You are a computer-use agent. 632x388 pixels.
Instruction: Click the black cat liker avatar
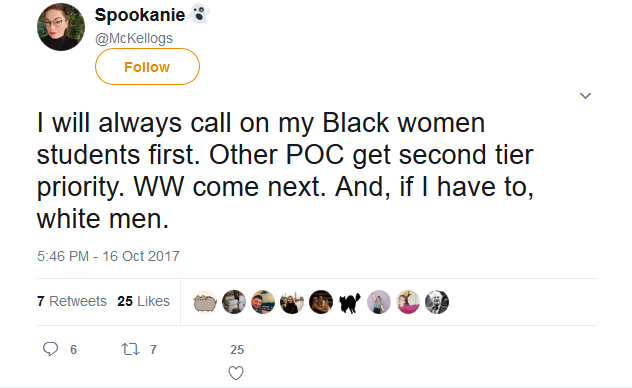click(x=350, y=302)
